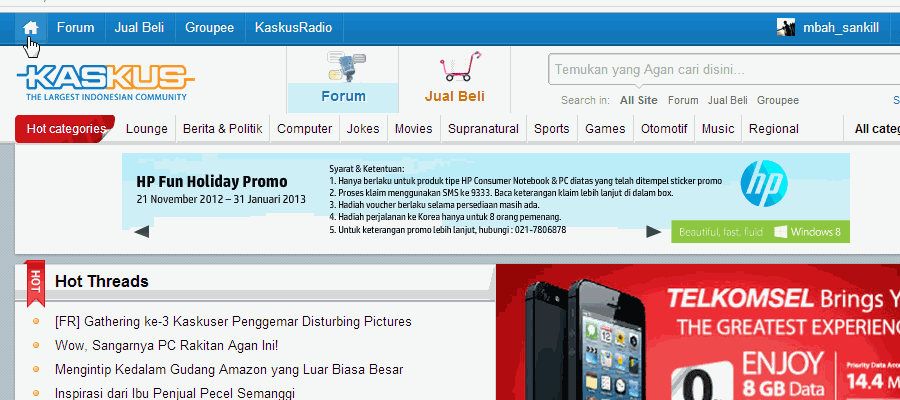Open the Jokes category
The image size is (900, 400).
363,129
